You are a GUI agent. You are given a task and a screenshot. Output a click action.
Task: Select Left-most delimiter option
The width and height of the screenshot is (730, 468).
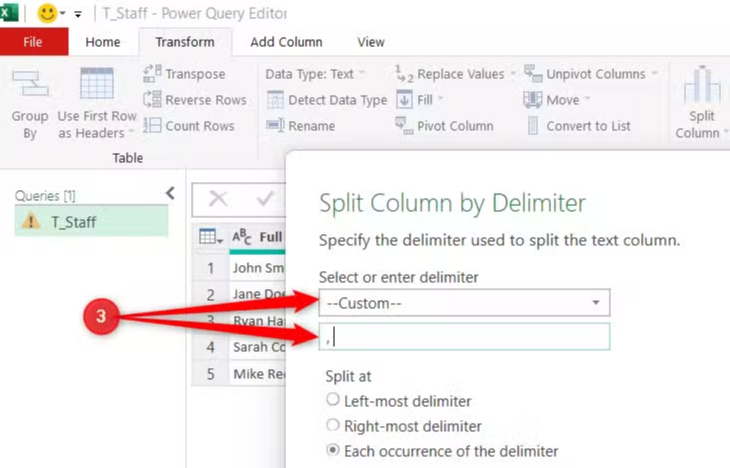pos(332,400)
